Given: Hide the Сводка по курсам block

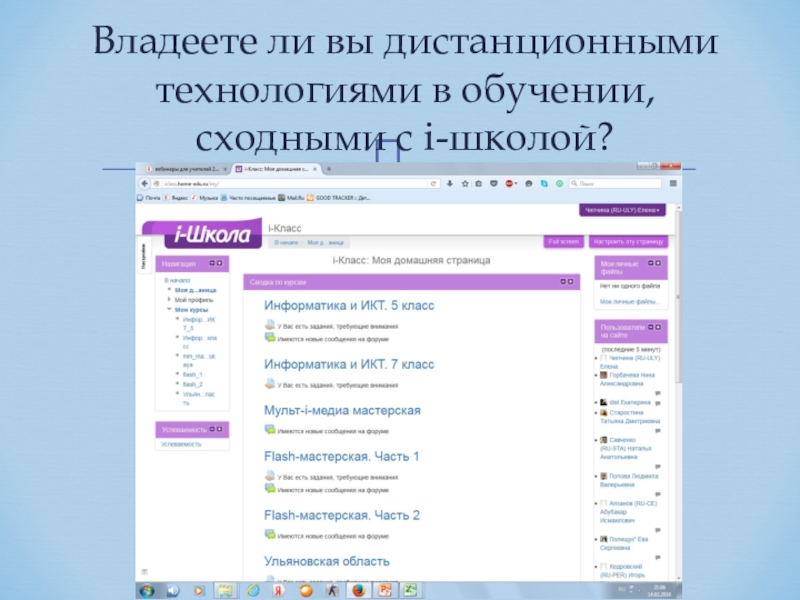Looking at the screenshot, I should [563, 282].
